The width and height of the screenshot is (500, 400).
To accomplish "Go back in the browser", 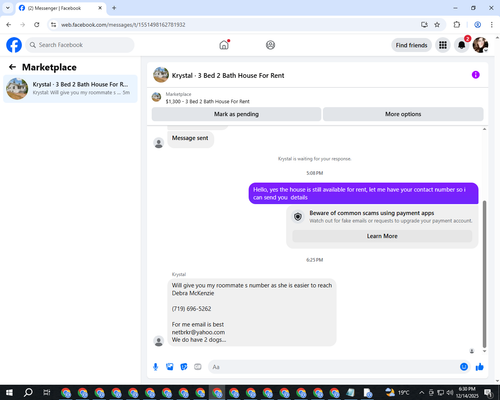I will [9, 25].
